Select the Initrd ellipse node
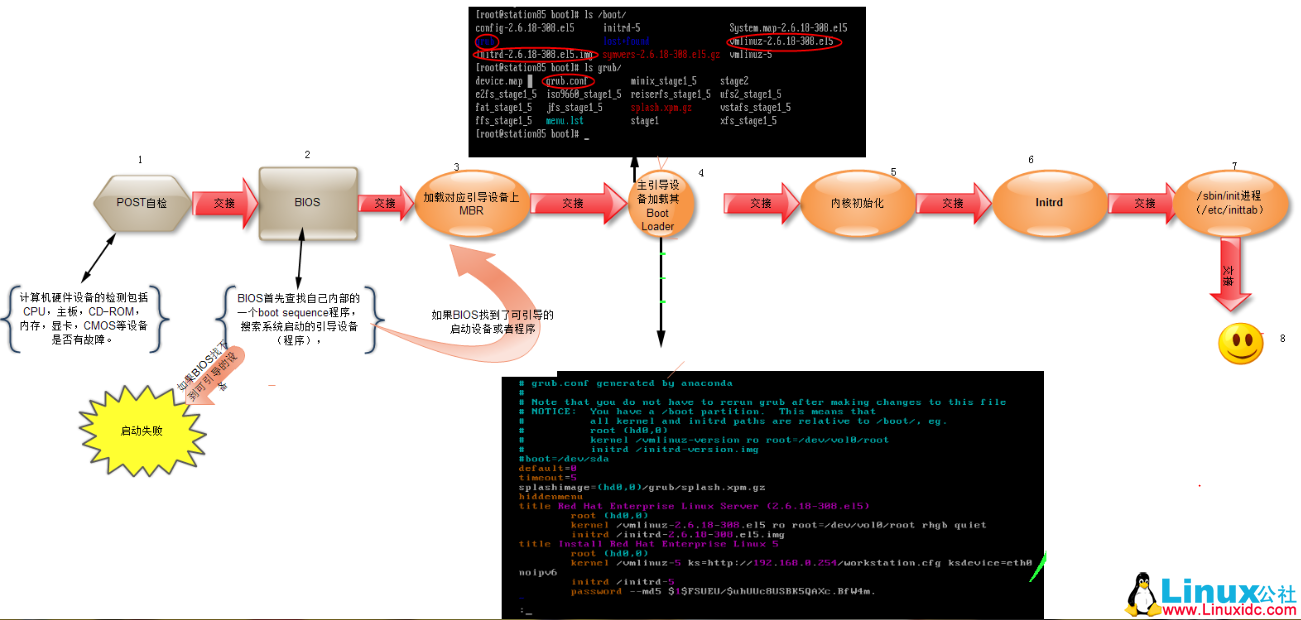Image resolution: width=1301 pixels, height=620 pixels. [1048, 202]
